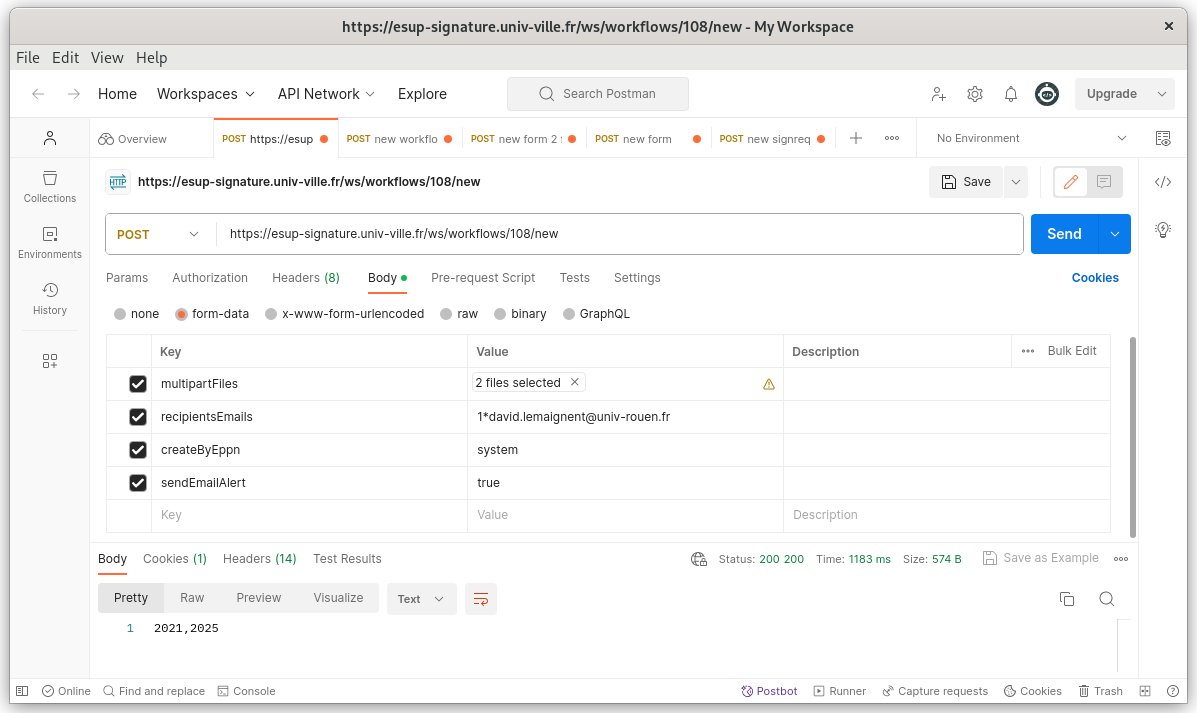Open the Pre-request Script tab
This screenshot has width=1197, height=713.
coord(483,278)
